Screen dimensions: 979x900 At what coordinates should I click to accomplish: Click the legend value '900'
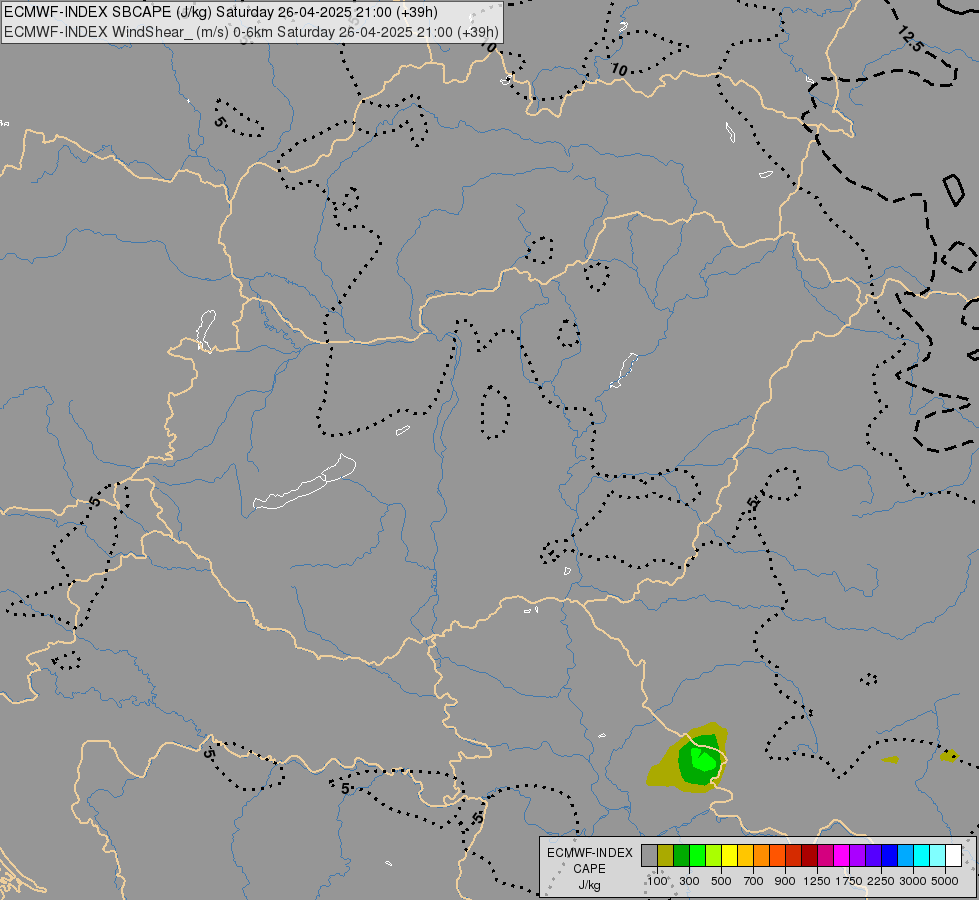click(x=785, y=881)
